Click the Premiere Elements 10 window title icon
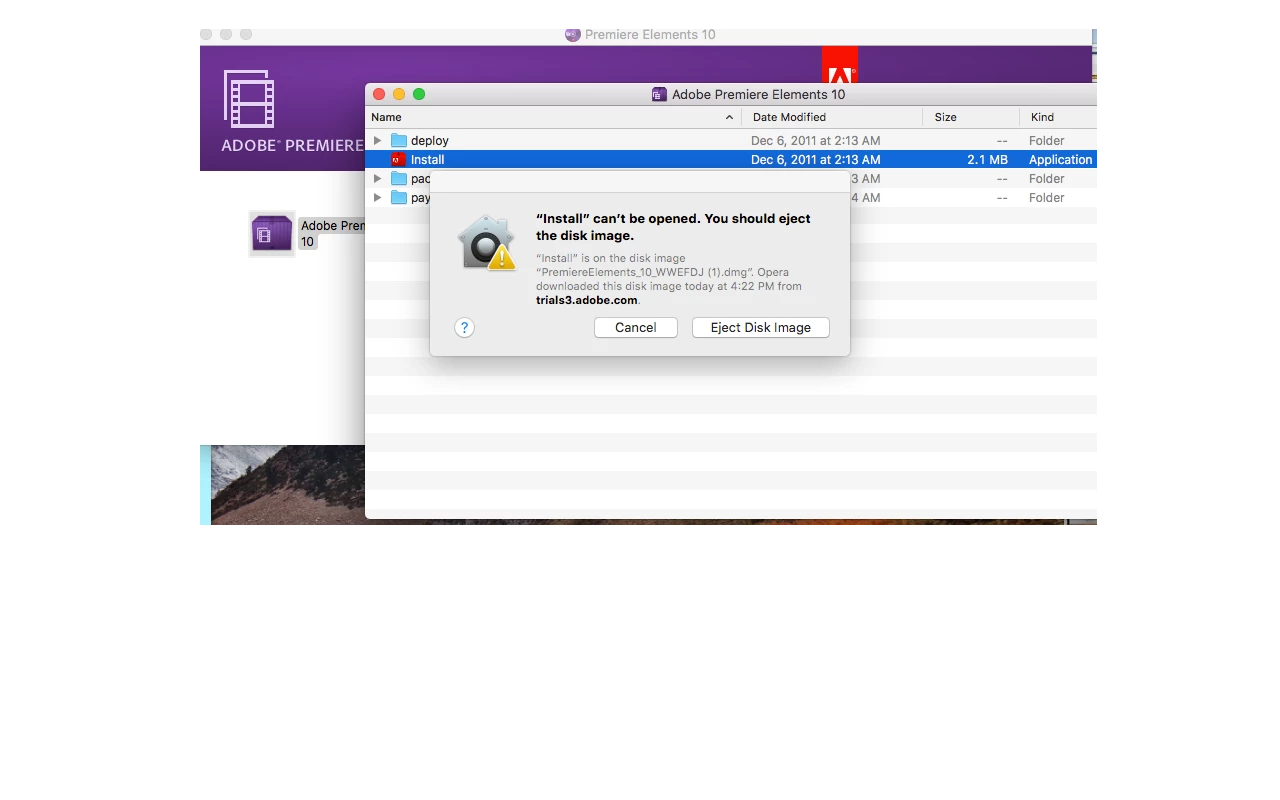This screenshot has height=800, width=1280. (x=573, y=35)
